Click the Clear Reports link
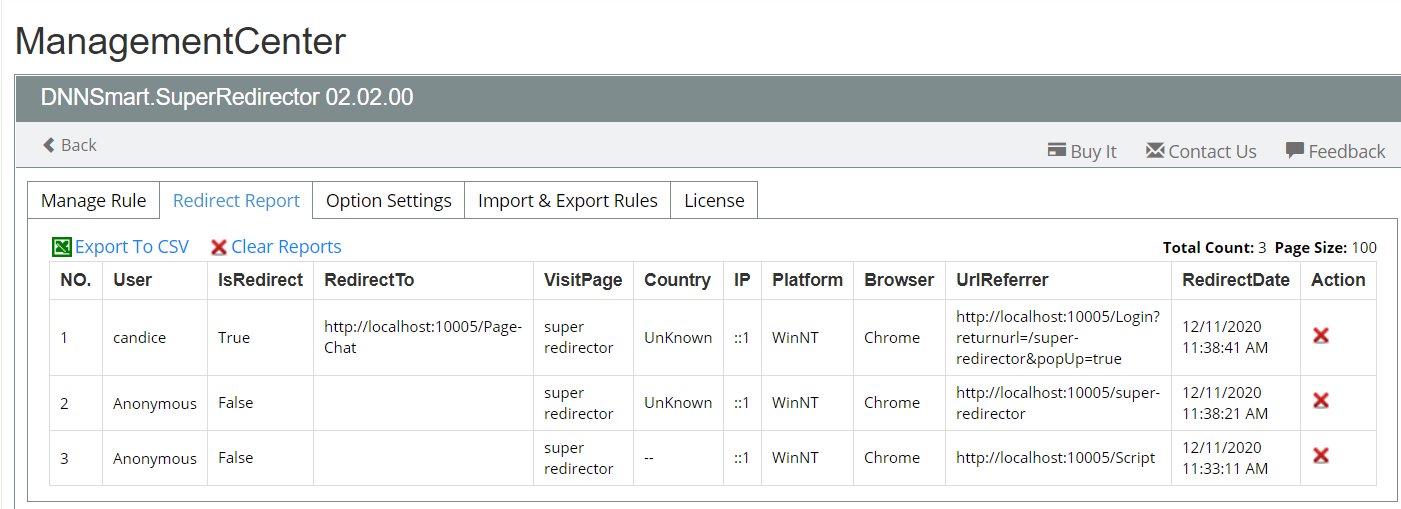This screenshot has width=1401, height=509. 286,247
